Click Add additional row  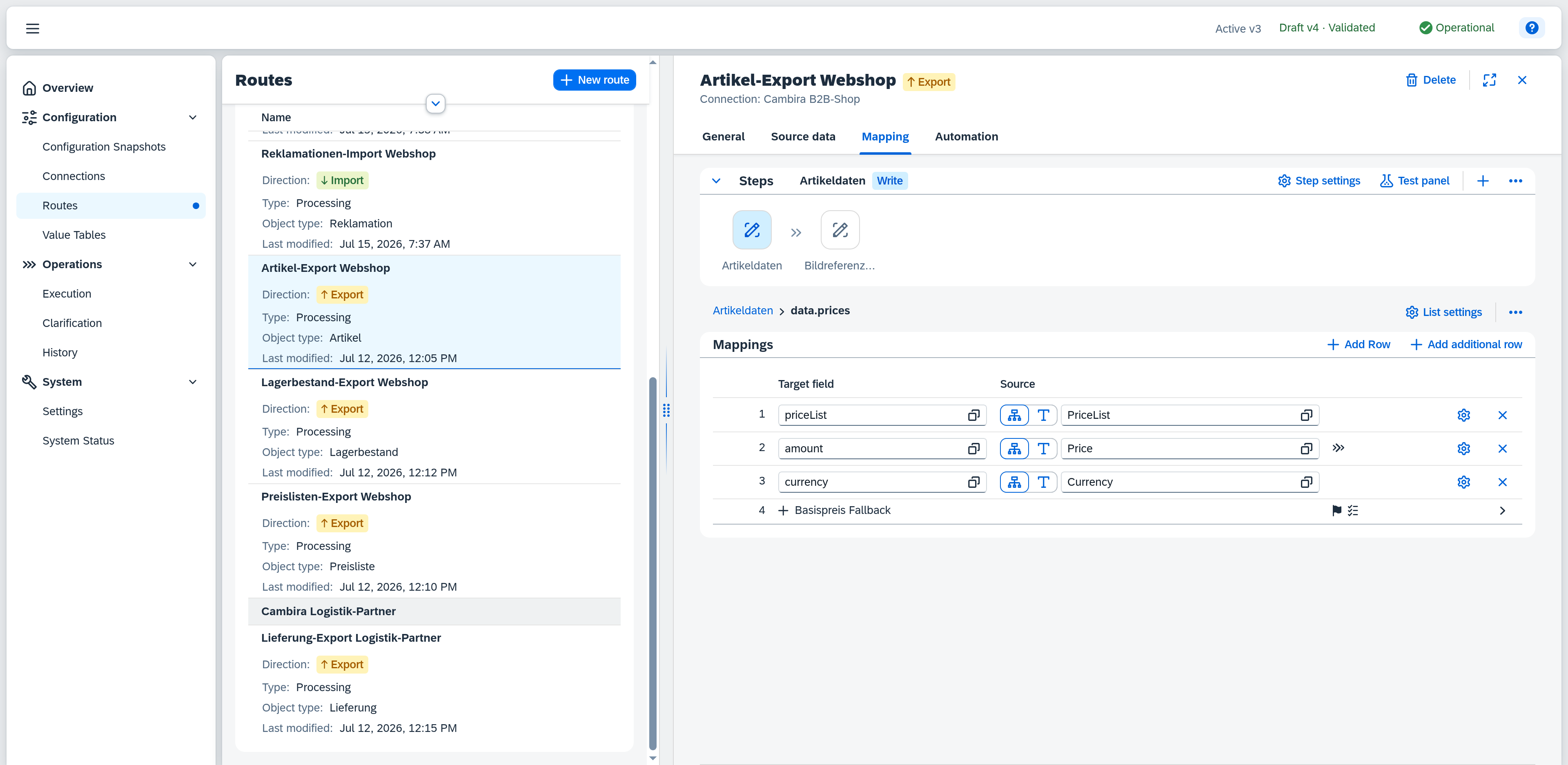pos(1466,345)
